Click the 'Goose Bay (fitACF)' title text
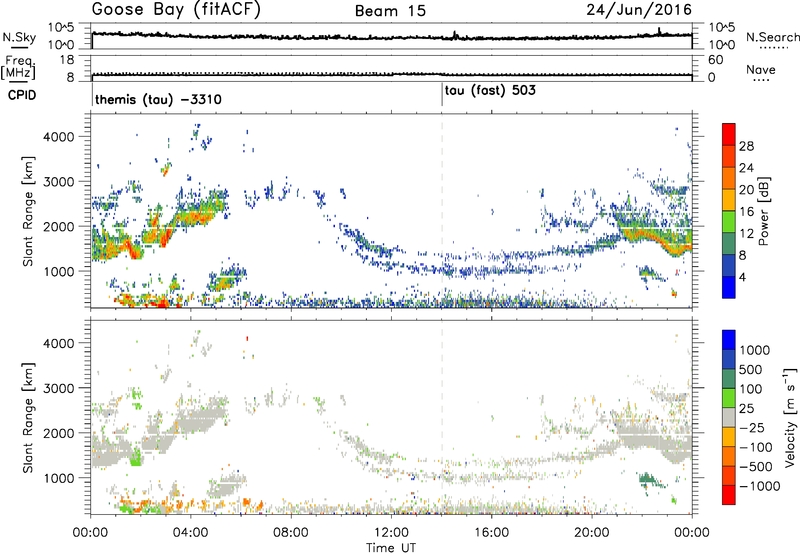800x554 pixels. [176, 10]
